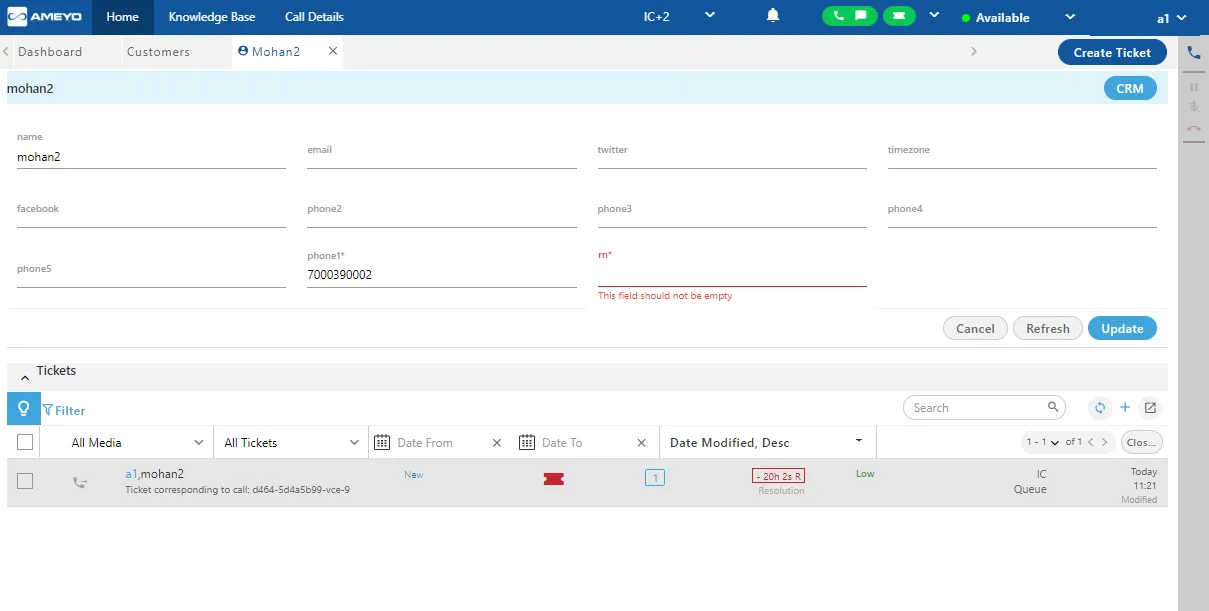Click the lightbulb icon beside Filter
This screenshot has width=1209, height=611.
[x=24, y=409]
